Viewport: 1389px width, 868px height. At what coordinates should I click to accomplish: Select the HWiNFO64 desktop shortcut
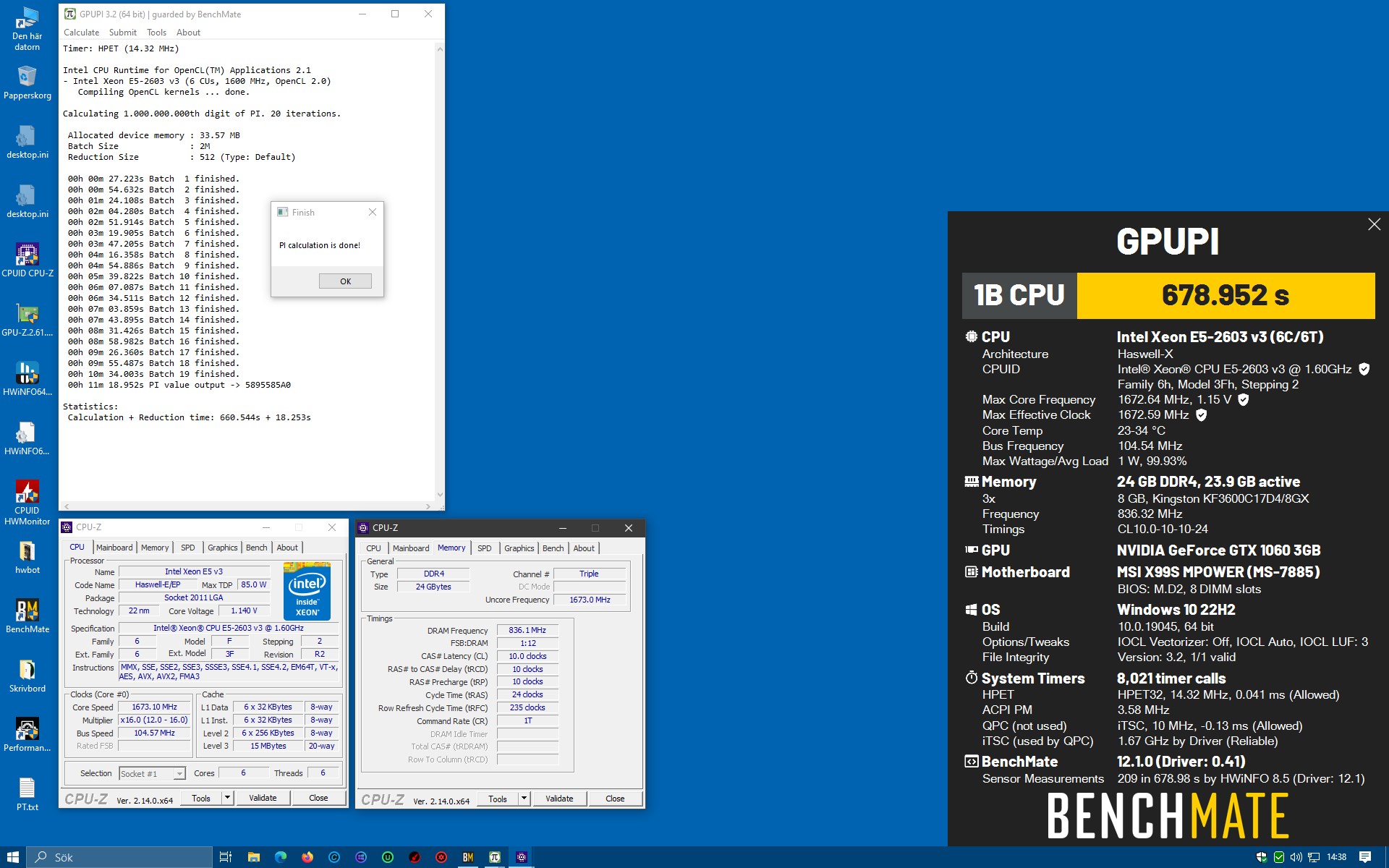(x=27, y=379)
